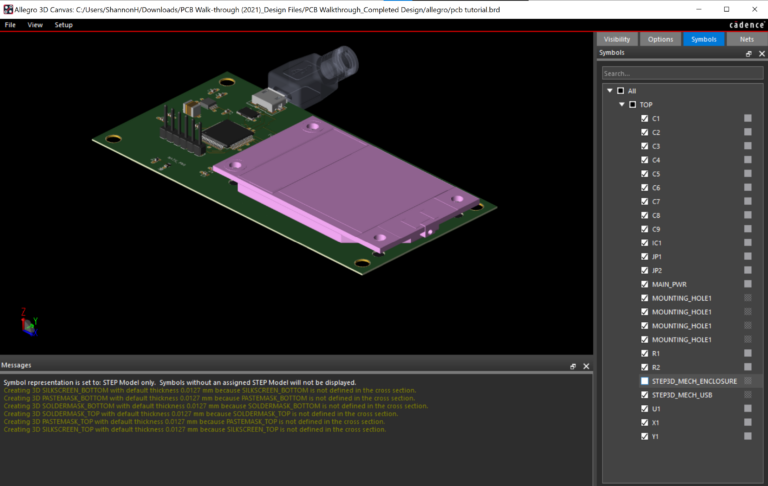Collapse the TOP layer tree arrow

[622, 104]
